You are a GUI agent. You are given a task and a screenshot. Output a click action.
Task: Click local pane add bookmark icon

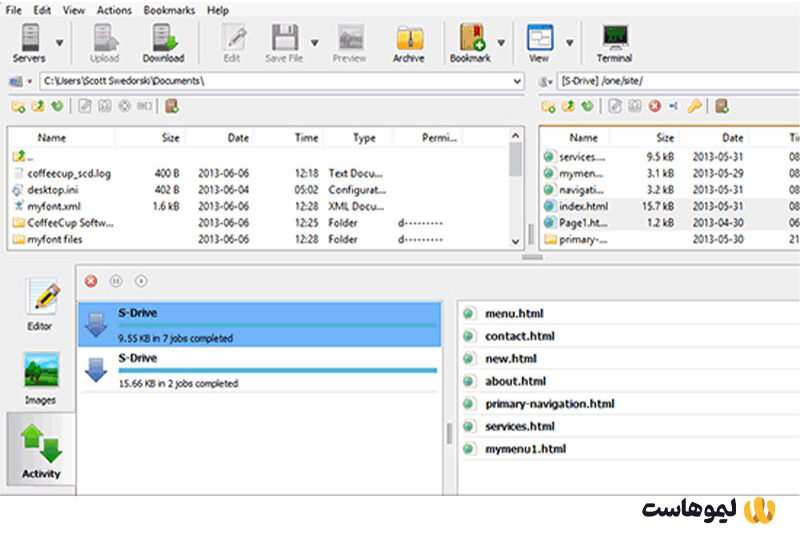point(172,107)
